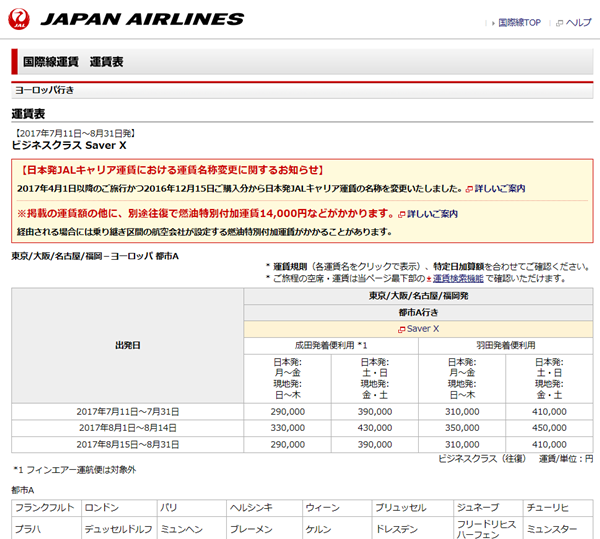Open the 国際線TOP link
The height and width of the screenshot is (539, 600).
coord(519,23)
